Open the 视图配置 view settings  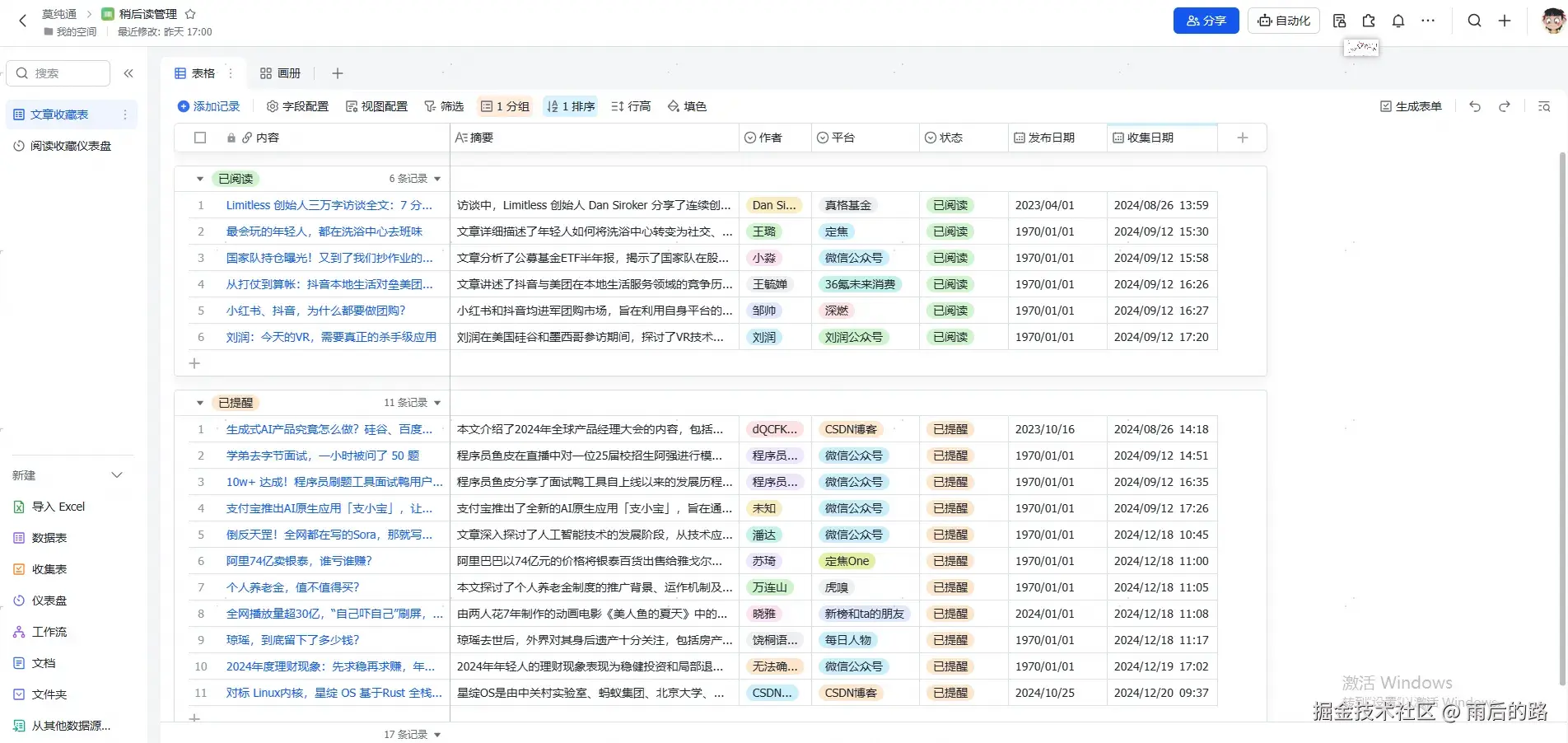click(376, 105)
